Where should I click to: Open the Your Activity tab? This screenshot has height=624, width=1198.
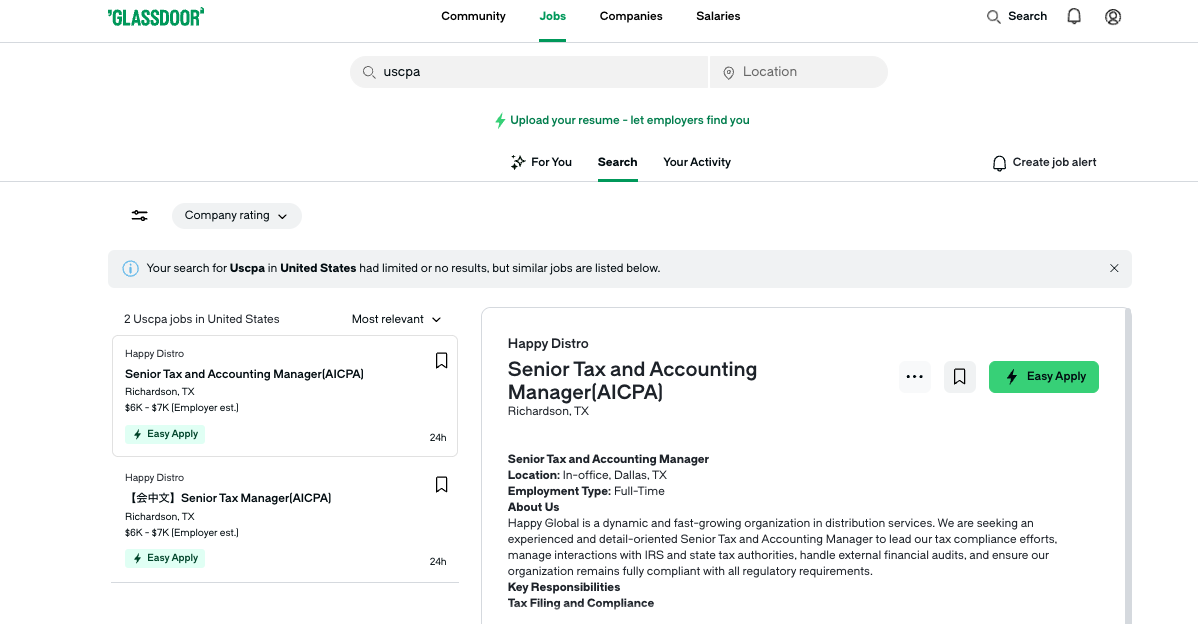pos(696,162)
